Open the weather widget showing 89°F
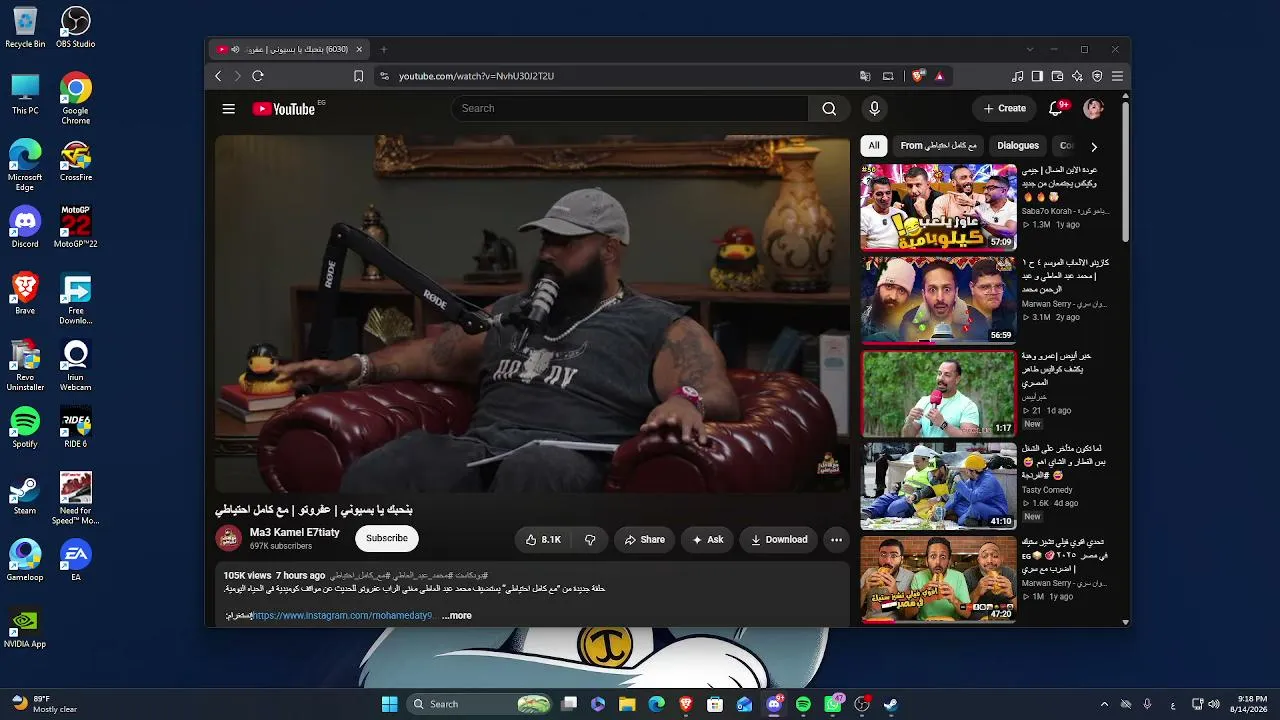 click(46, 704)
